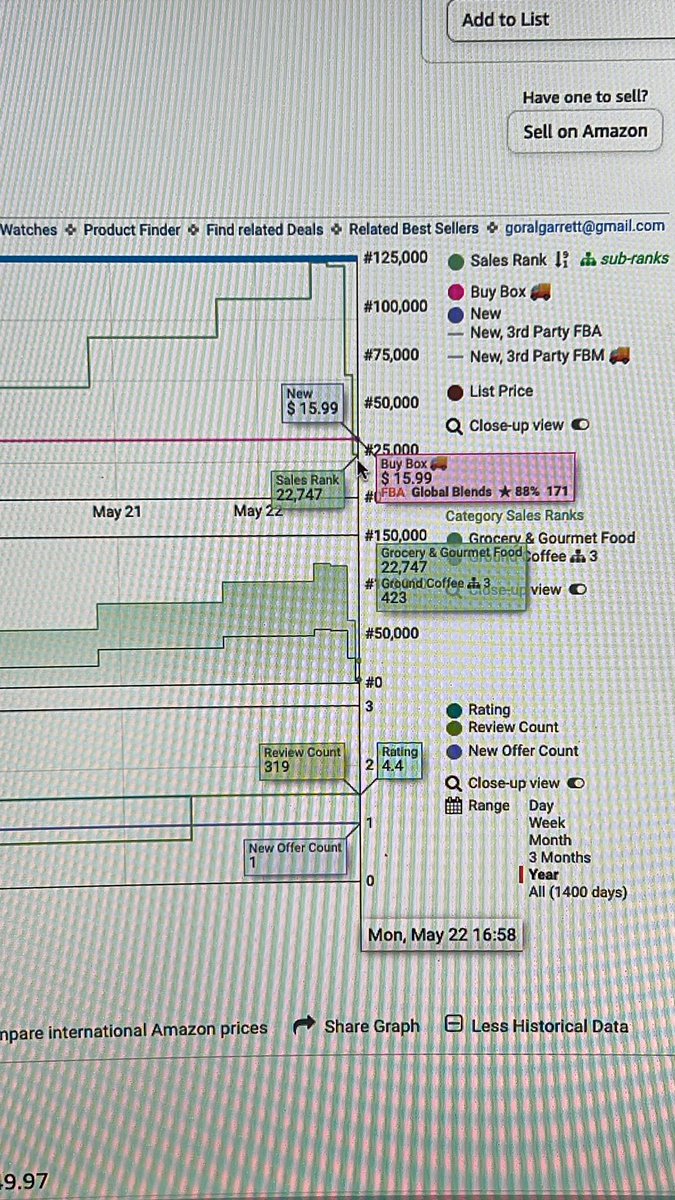Click the Rating 4.4 tooltip
Screen dimensions: 675x1200
point(399,760)
